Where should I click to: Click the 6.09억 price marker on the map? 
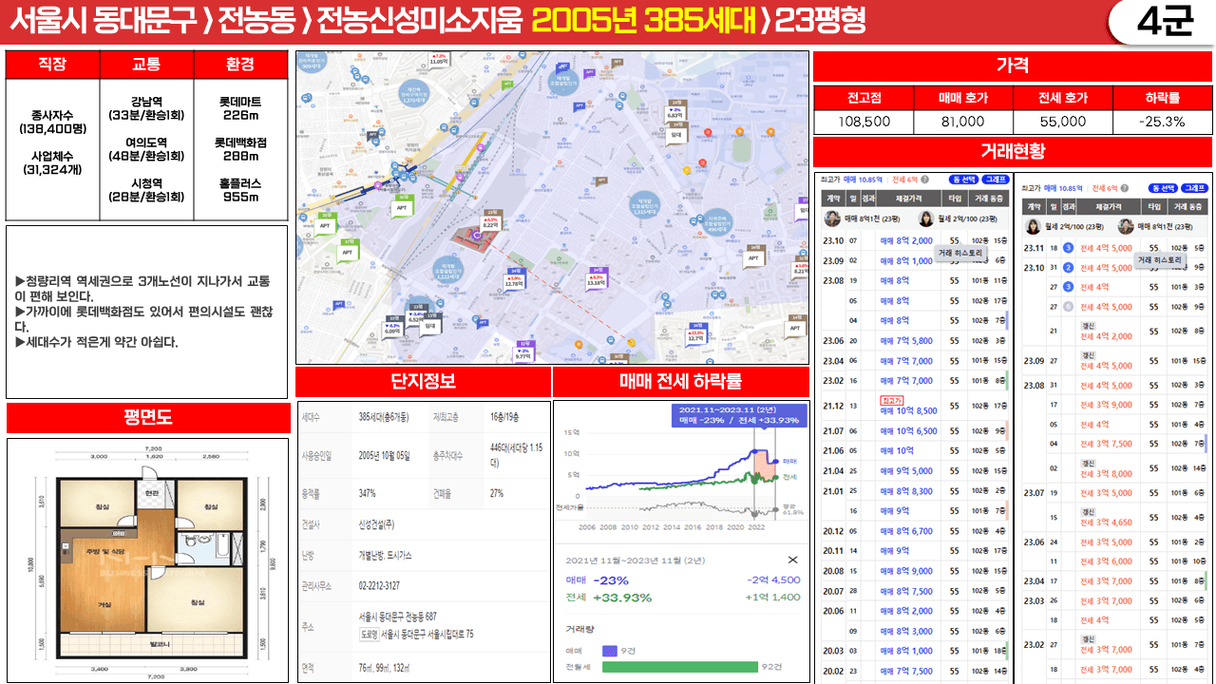394,327
